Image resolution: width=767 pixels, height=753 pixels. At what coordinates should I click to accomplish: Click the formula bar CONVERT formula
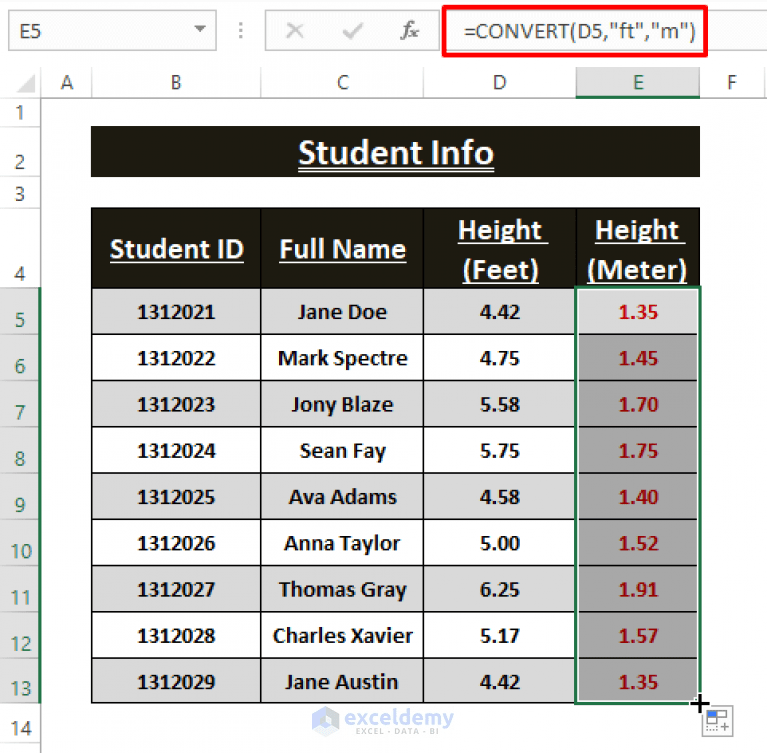(579, 31)
